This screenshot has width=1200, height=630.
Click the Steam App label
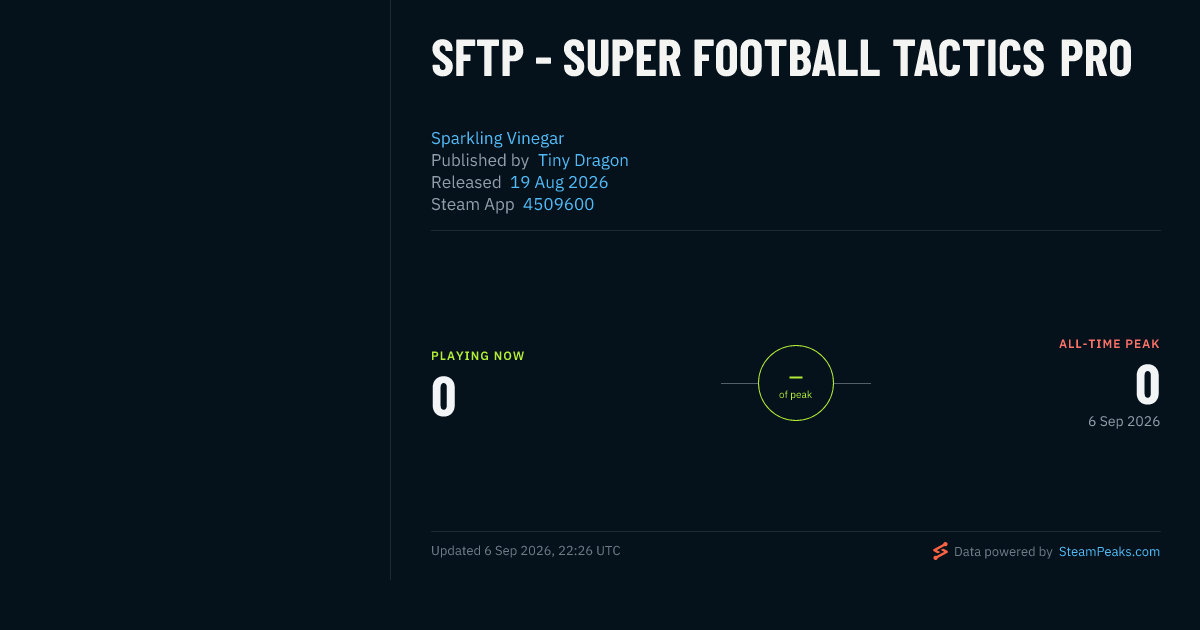pyautogui.click(x=473, y=204)
